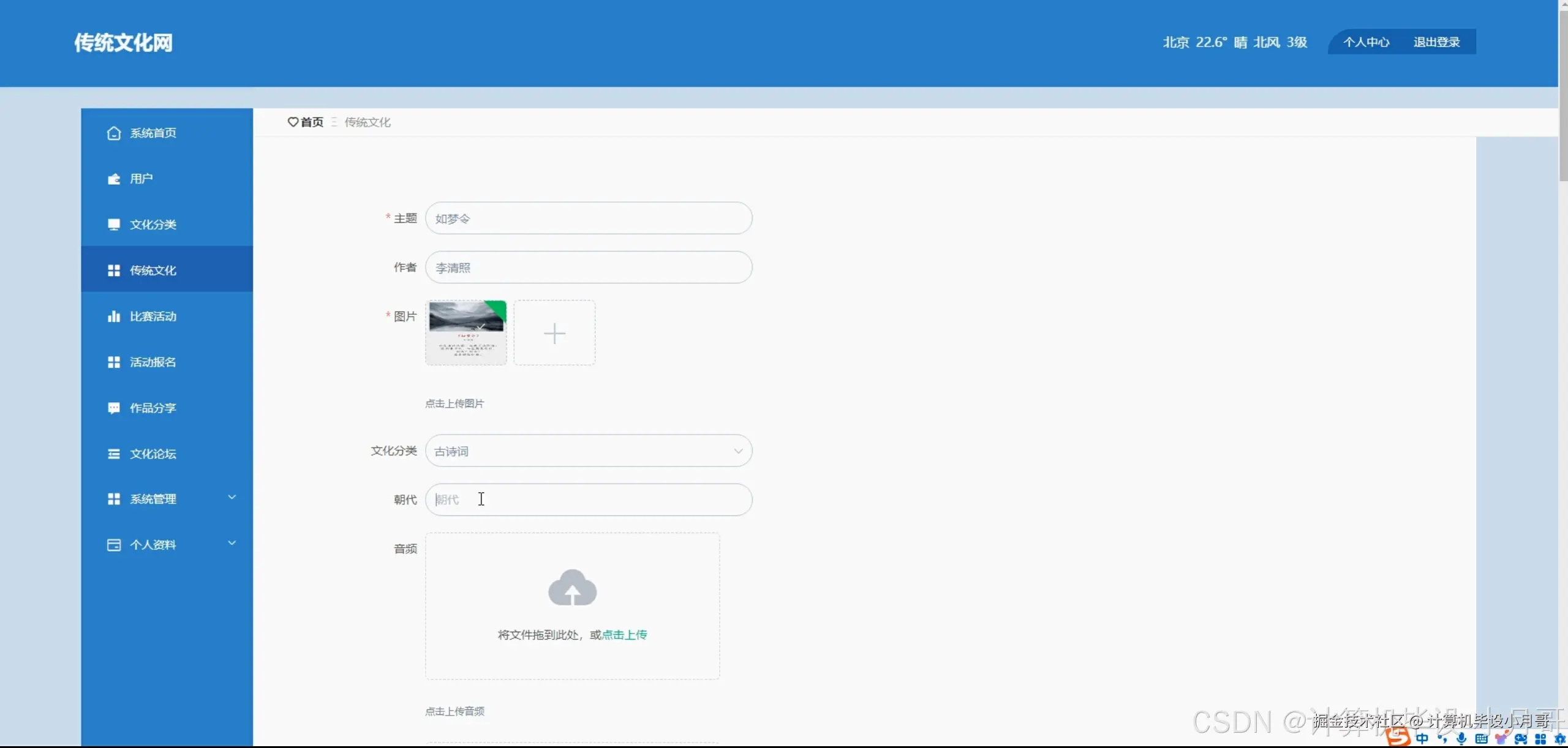This screenshot has height=748, width=1568.
Task: Open 系统首页 menu item
Action: pos(167,133)
